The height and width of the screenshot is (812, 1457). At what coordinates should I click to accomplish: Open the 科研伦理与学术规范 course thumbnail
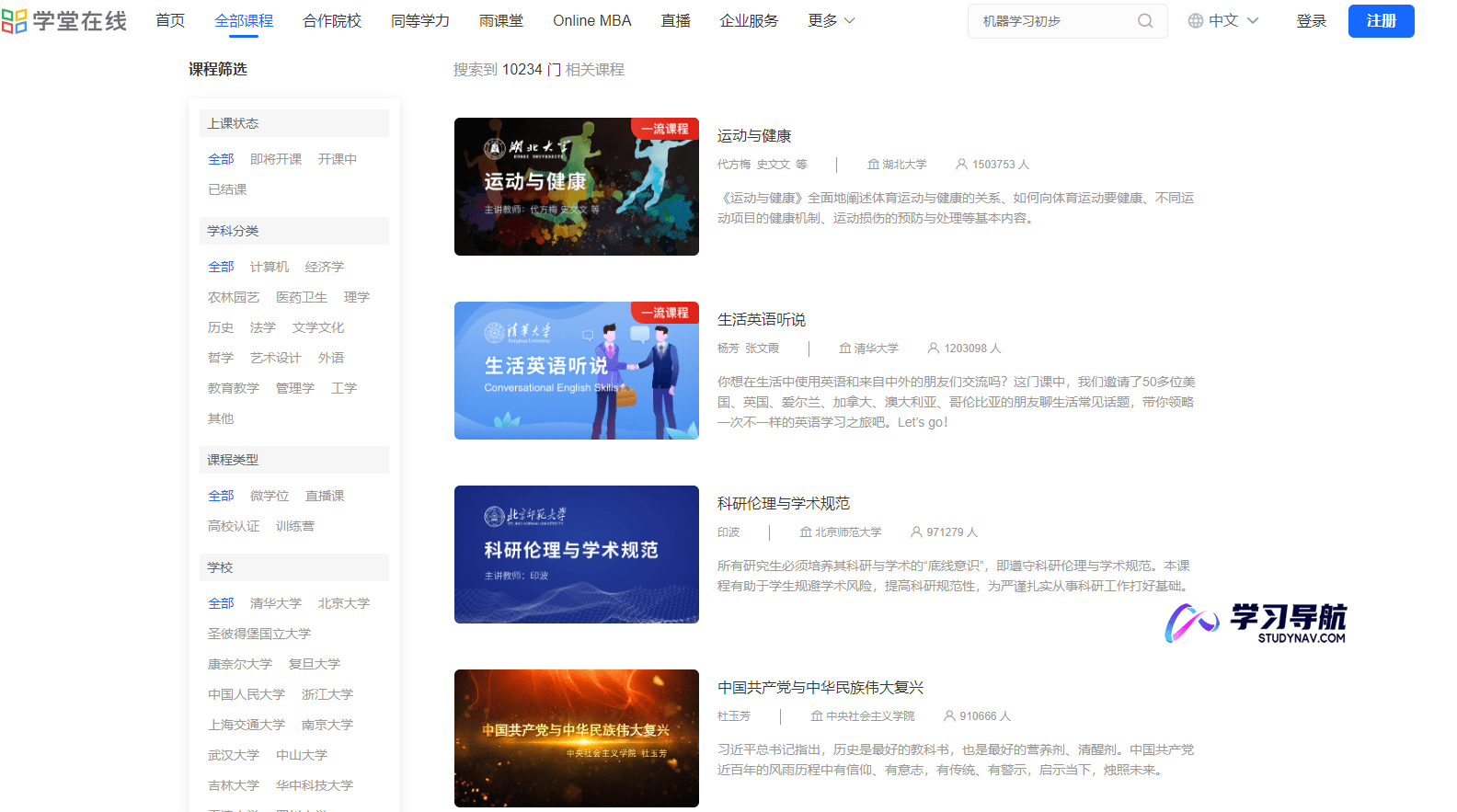[577, 555]
